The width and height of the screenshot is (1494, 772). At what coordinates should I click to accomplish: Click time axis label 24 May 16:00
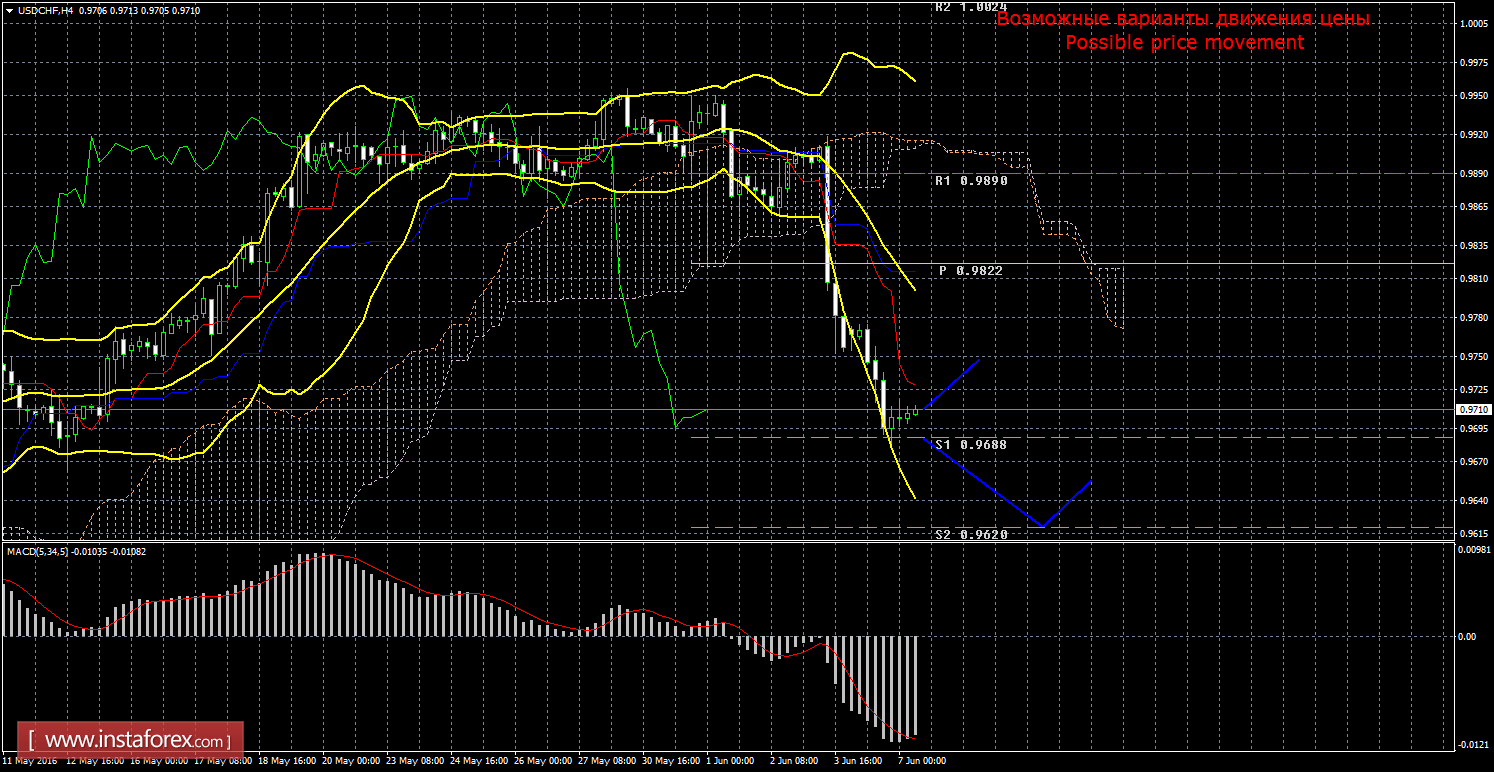(481, 761)
